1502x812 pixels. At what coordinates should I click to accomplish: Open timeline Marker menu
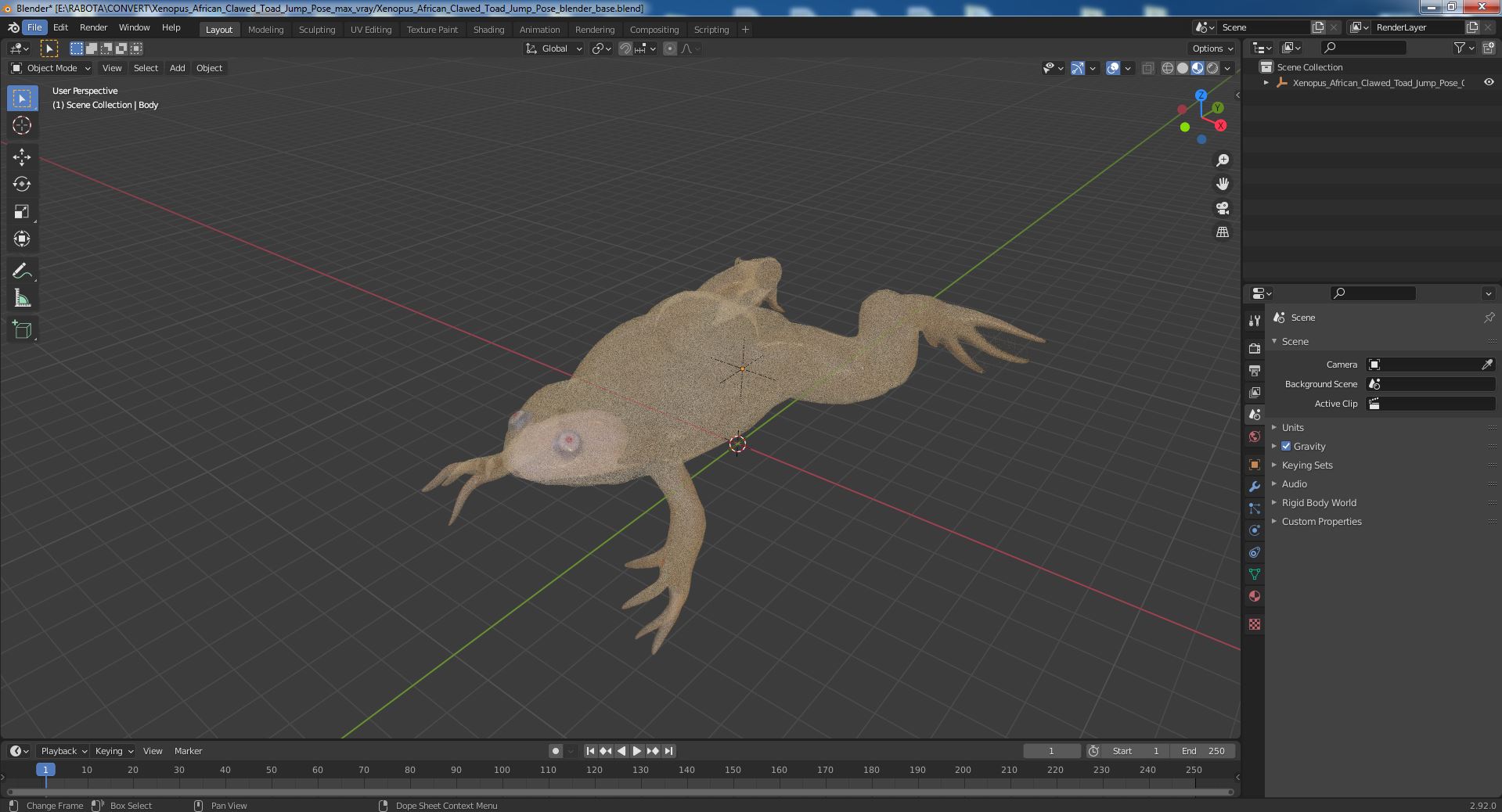coord(188,751)
